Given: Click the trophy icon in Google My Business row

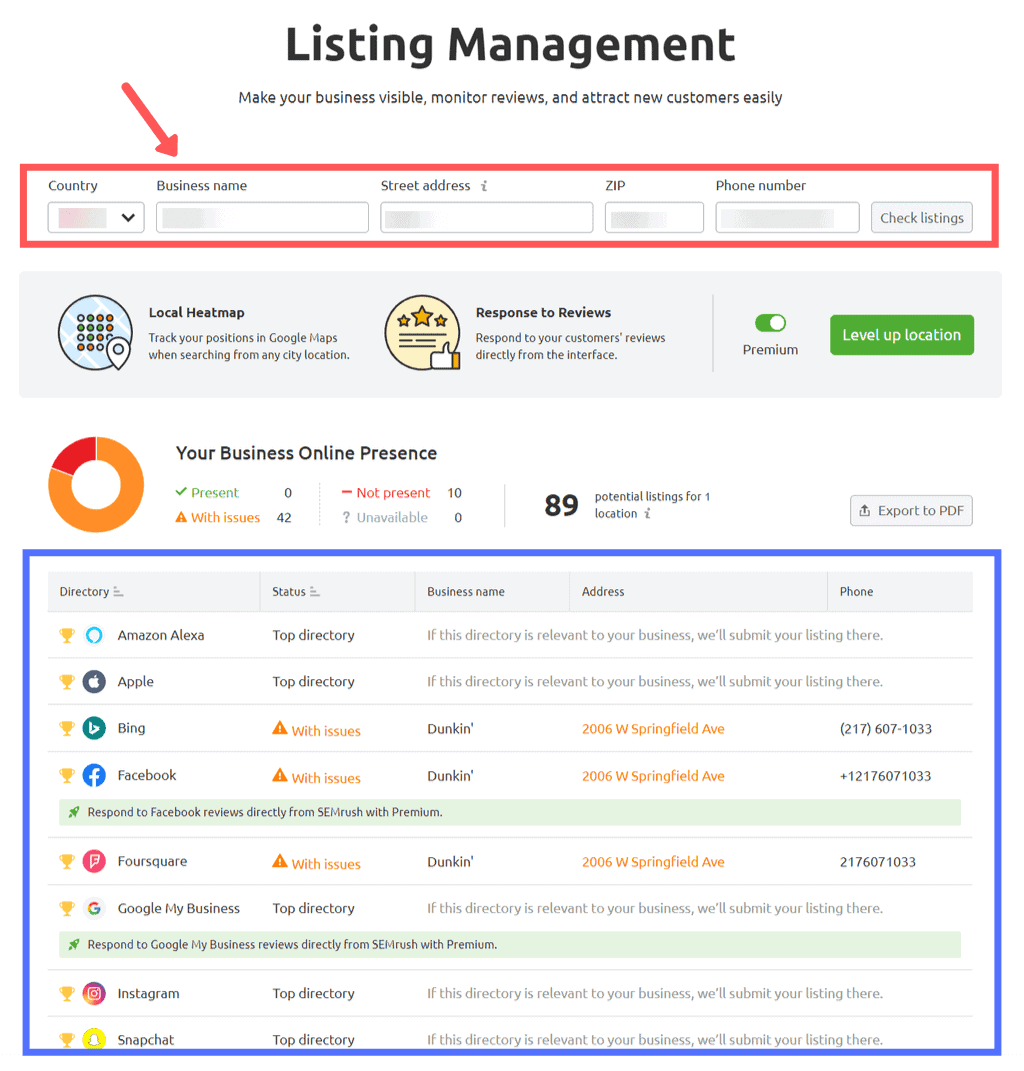Looking at the screenshot, I should coord(67,908).
